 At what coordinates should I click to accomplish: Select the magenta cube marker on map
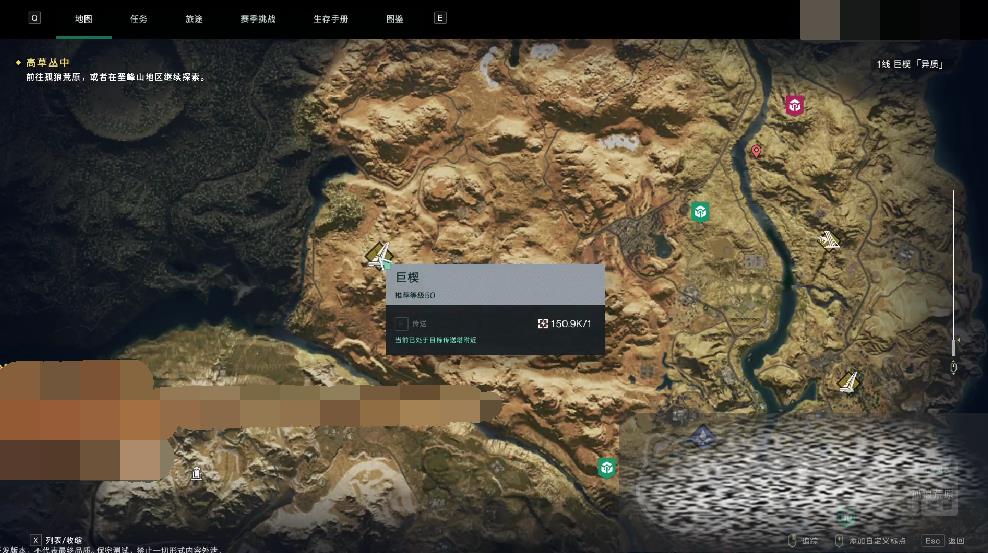[x=795, y=106]
